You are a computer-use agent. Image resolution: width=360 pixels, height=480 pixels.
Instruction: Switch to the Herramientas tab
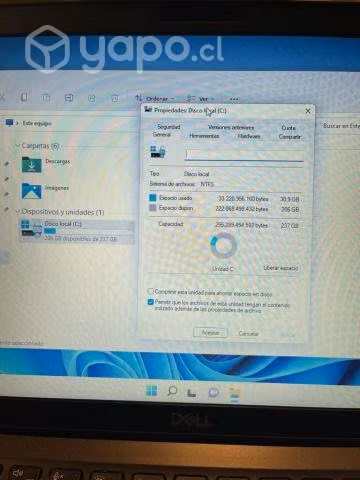point(204,136)
